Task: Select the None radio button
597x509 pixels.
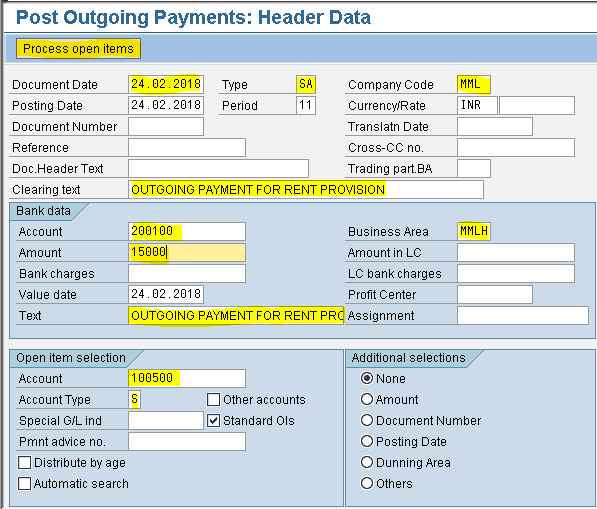Action: coord(367,378)
